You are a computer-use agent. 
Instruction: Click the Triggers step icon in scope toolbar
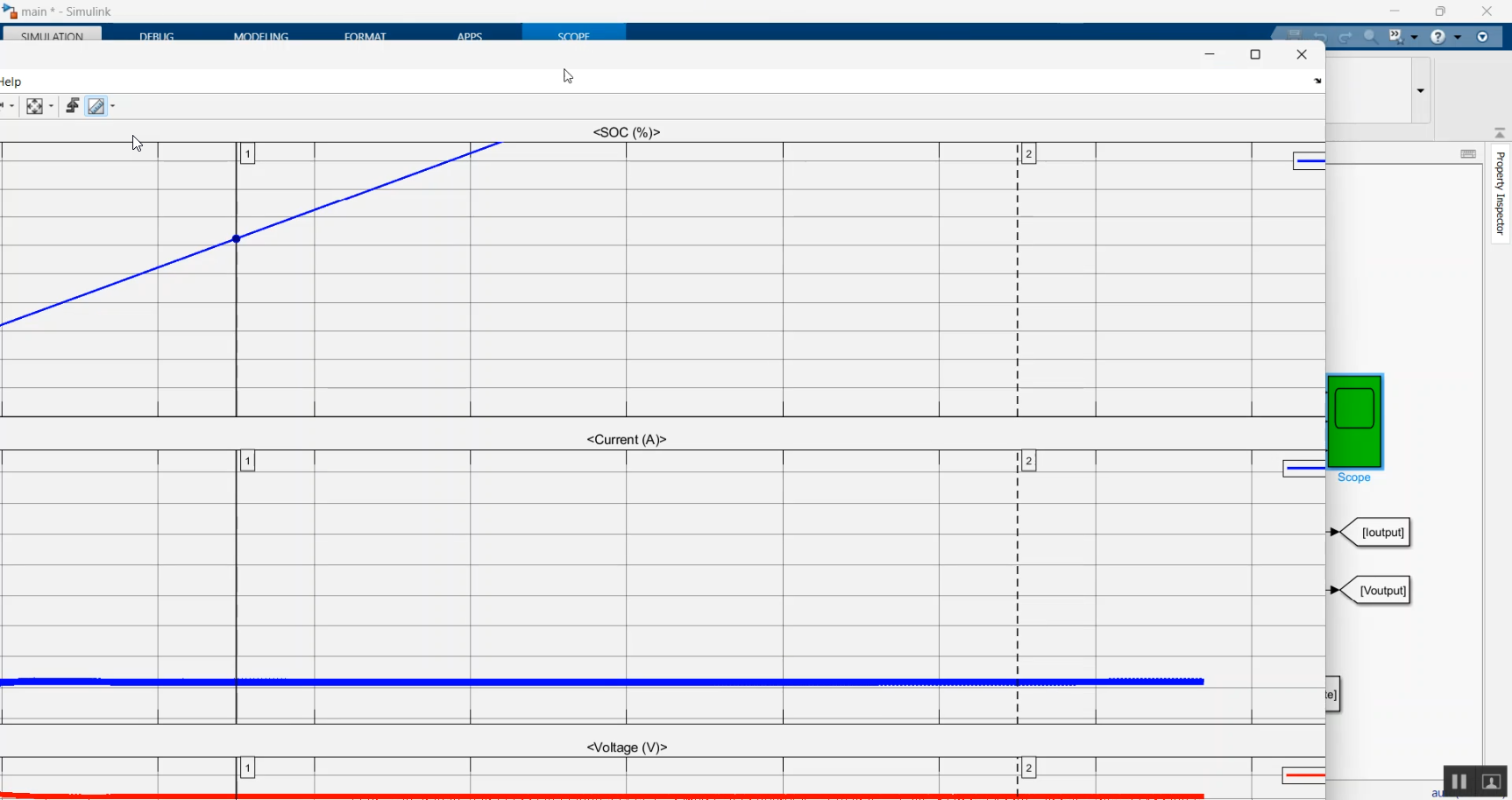pyautogui.click(x=73, y=106)
